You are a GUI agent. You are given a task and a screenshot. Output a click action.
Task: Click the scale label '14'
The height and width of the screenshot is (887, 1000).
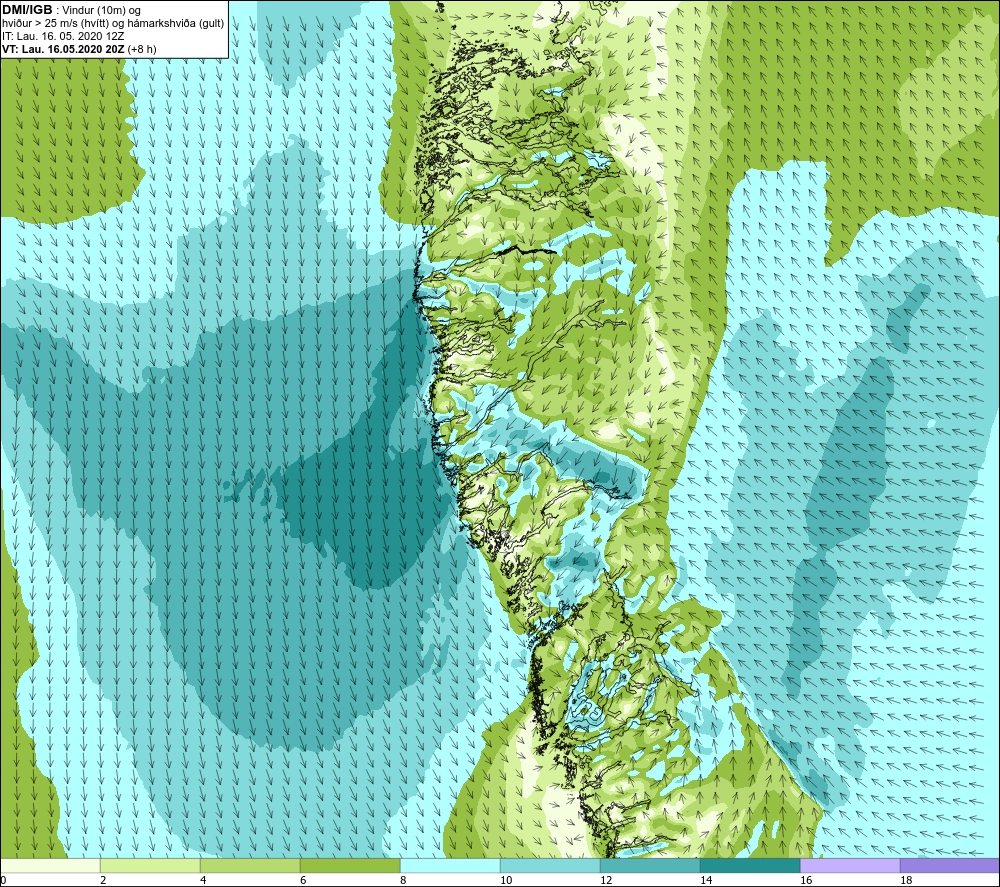[706, 881]
